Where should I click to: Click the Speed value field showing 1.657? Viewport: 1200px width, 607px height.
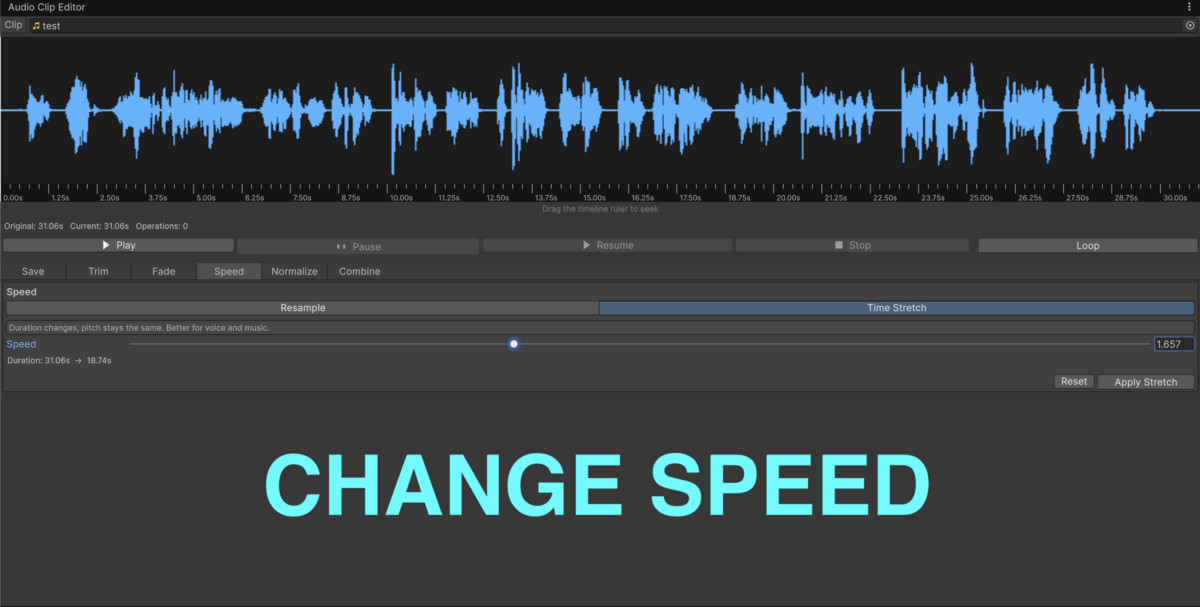point(1174,344)
